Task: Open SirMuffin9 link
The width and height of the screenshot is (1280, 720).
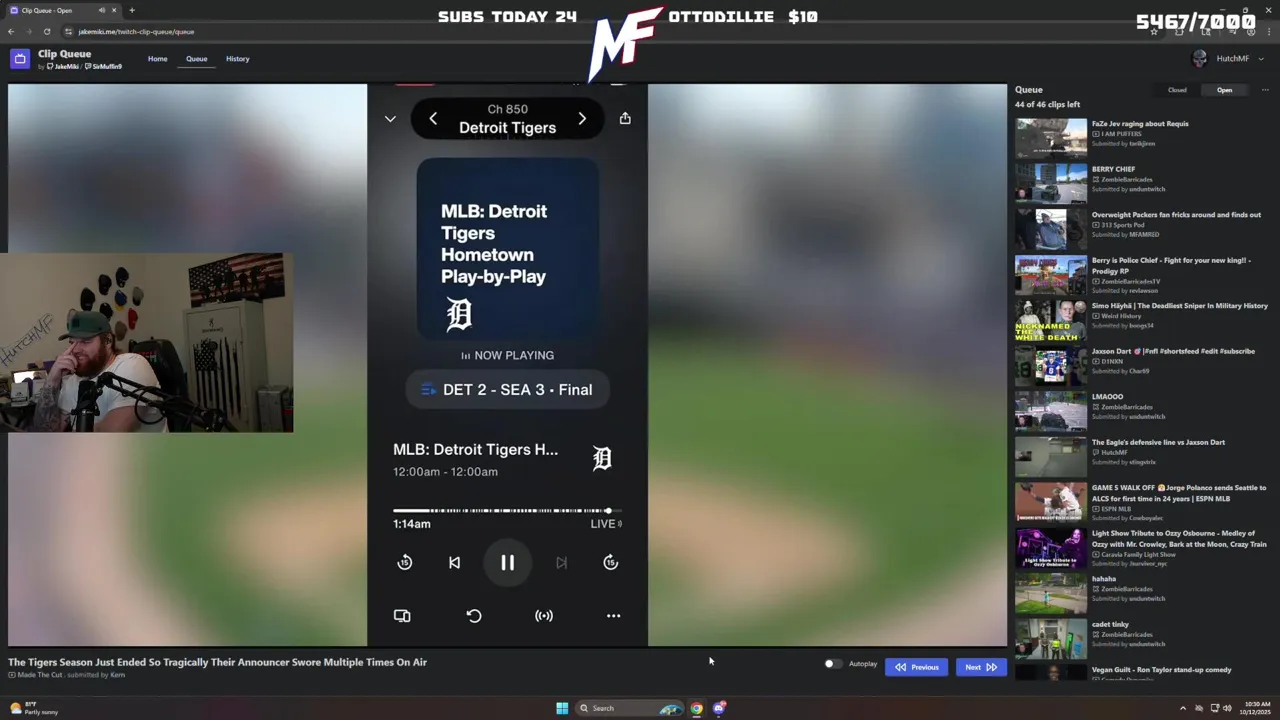Action: 103,67
